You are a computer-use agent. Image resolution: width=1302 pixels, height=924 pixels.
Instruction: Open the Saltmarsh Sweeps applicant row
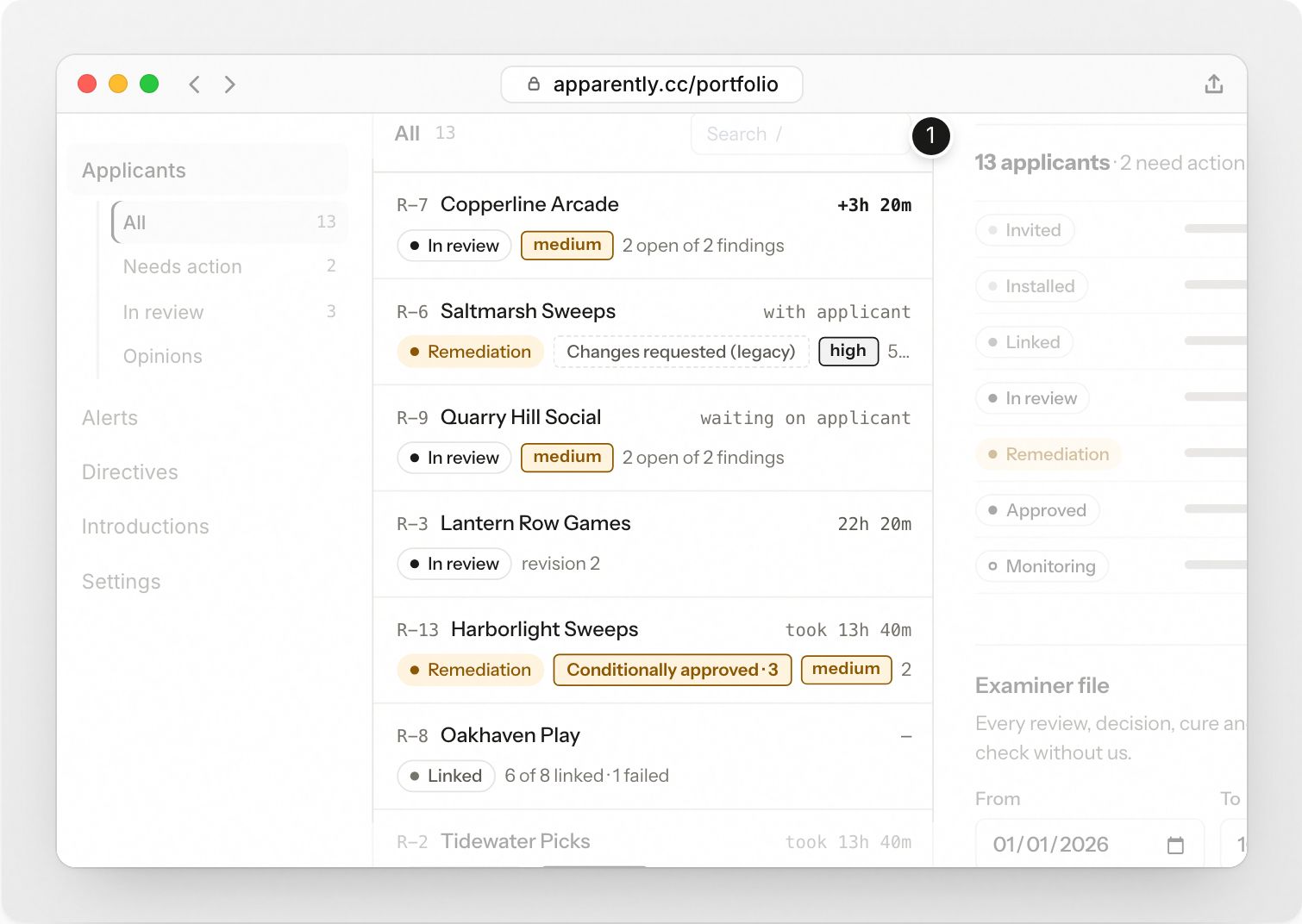pos(653,332)
